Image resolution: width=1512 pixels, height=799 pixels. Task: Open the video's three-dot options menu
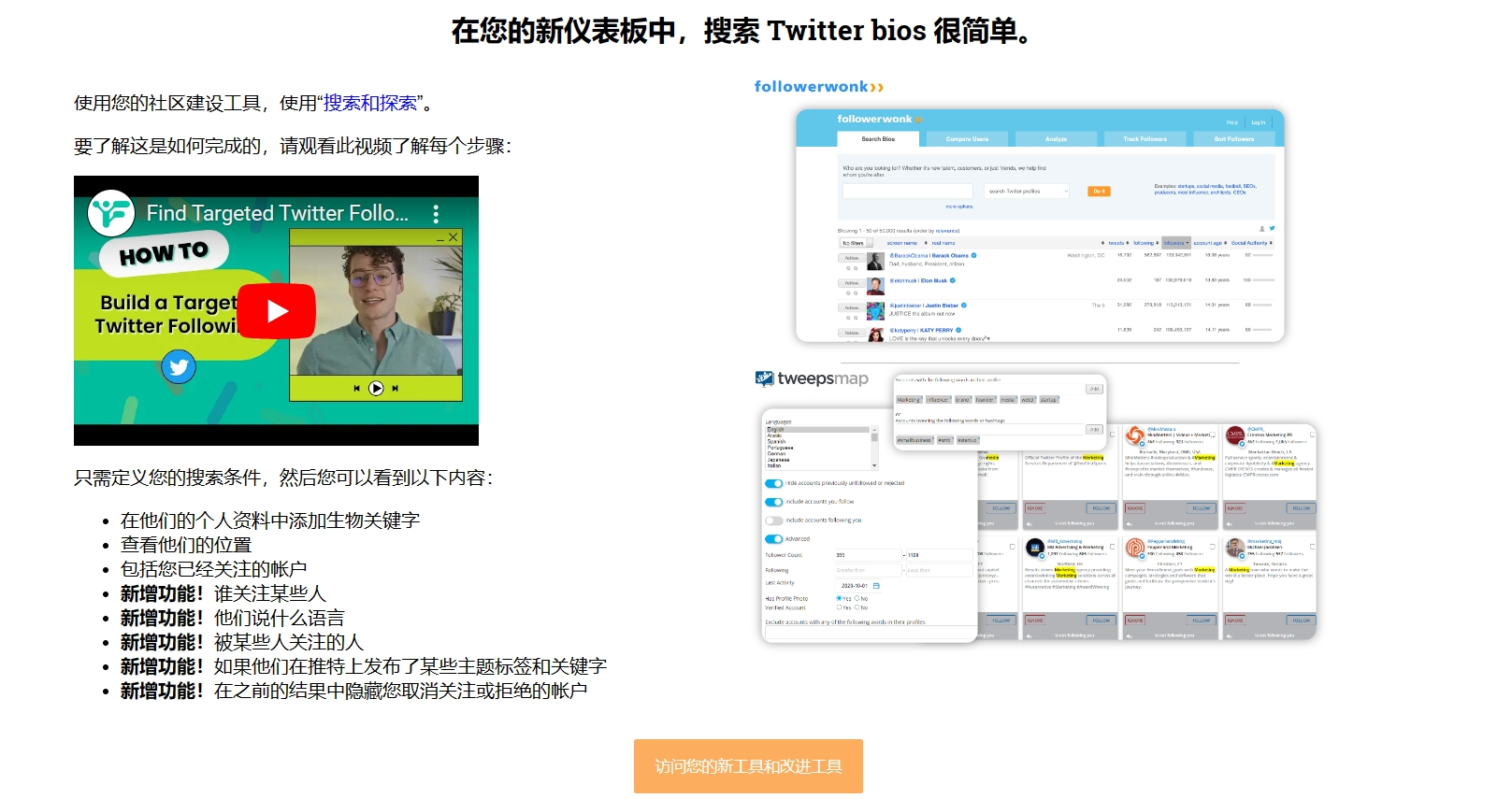coord(436,214)
